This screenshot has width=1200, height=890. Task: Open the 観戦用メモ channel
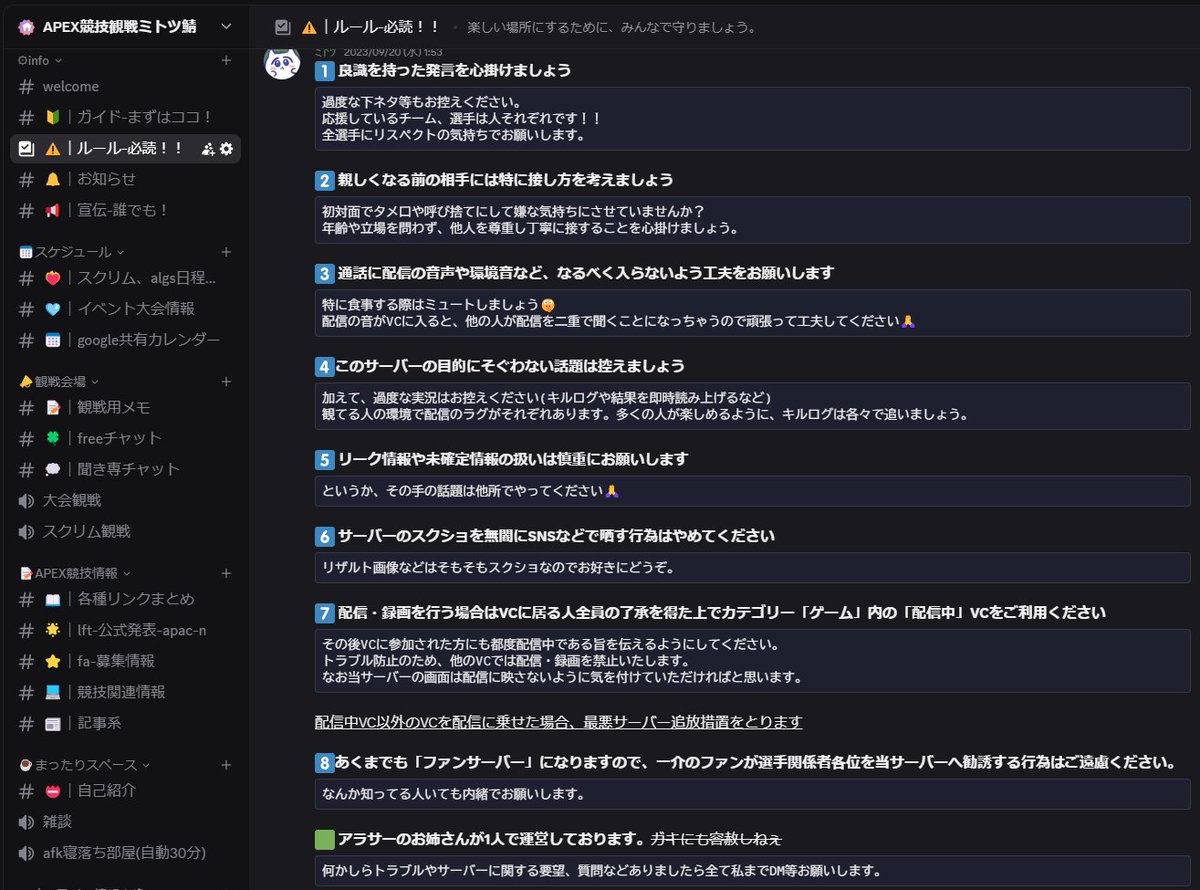(125, 407)
